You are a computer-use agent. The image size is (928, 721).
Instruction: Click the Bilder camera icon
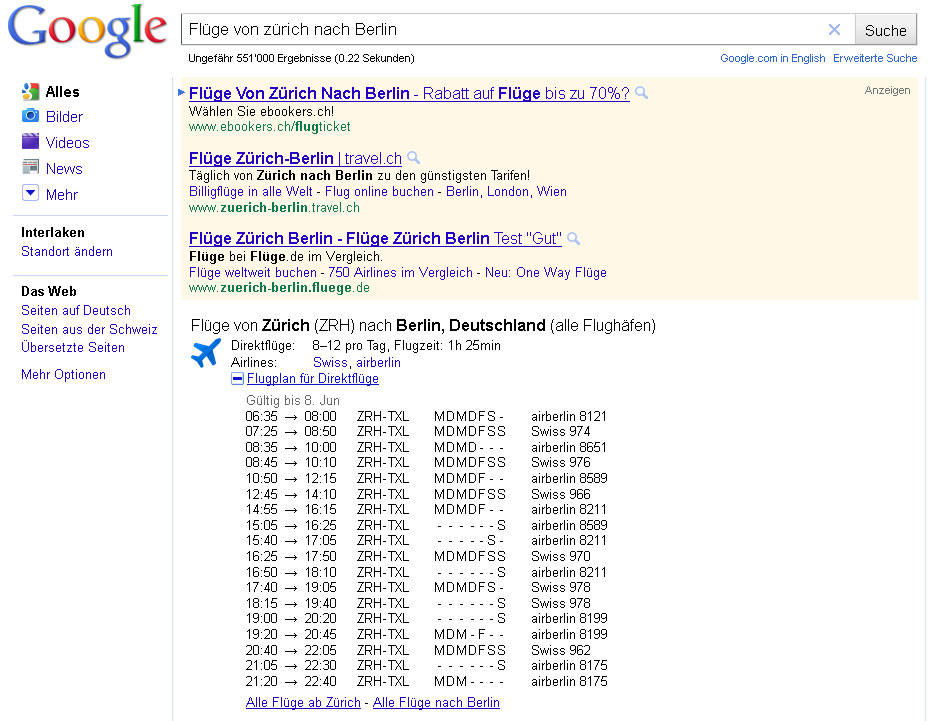(x=30, y=116)
